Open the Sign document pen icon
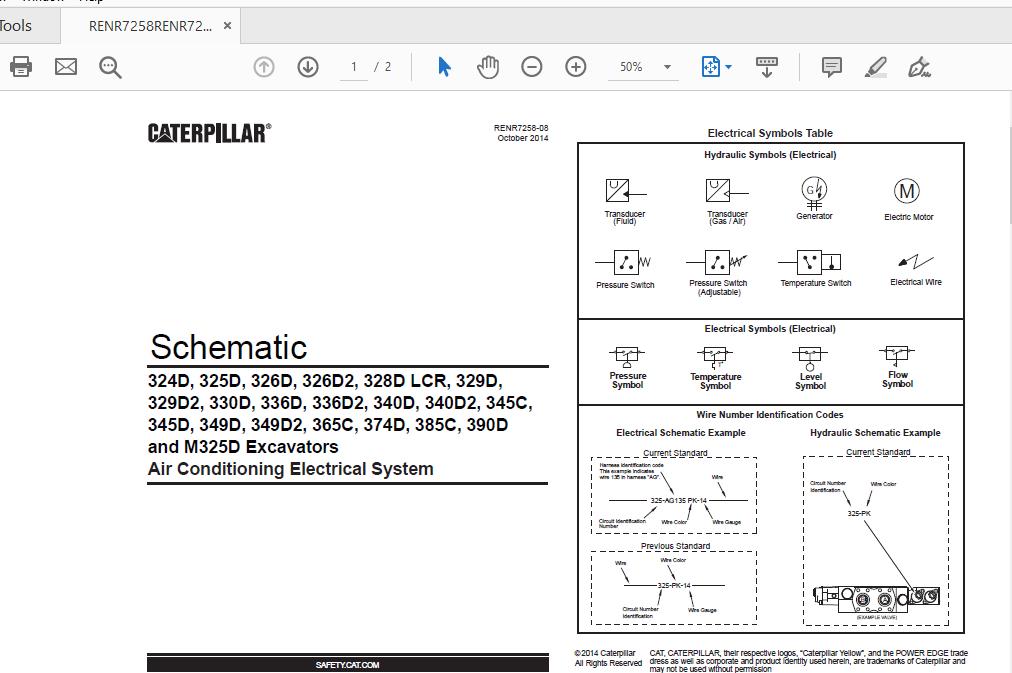Viewport: 1012px width, 673px height. 919,66
